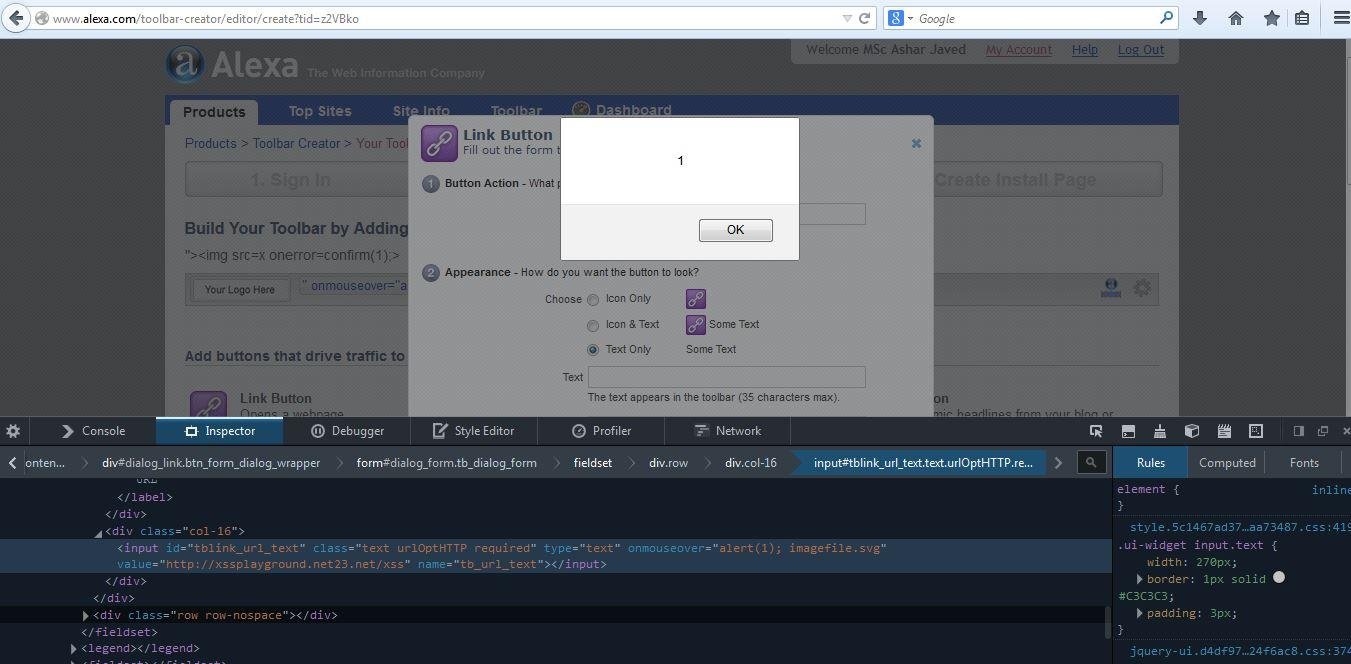Select the Icon & Text radio button
This screenshot has height=664, width=1351.
593,325
